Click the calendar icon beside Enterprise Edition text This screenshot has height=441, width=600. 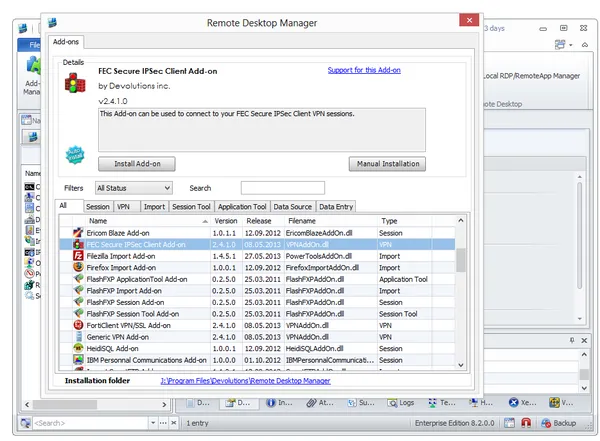pos(509,423)
